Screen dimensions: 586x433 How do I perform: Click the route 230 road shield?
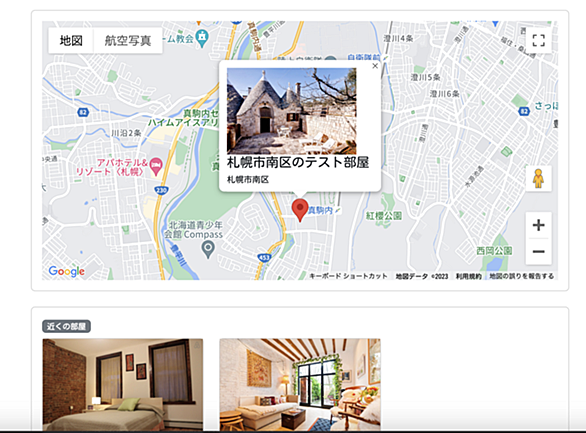[161, 191]
